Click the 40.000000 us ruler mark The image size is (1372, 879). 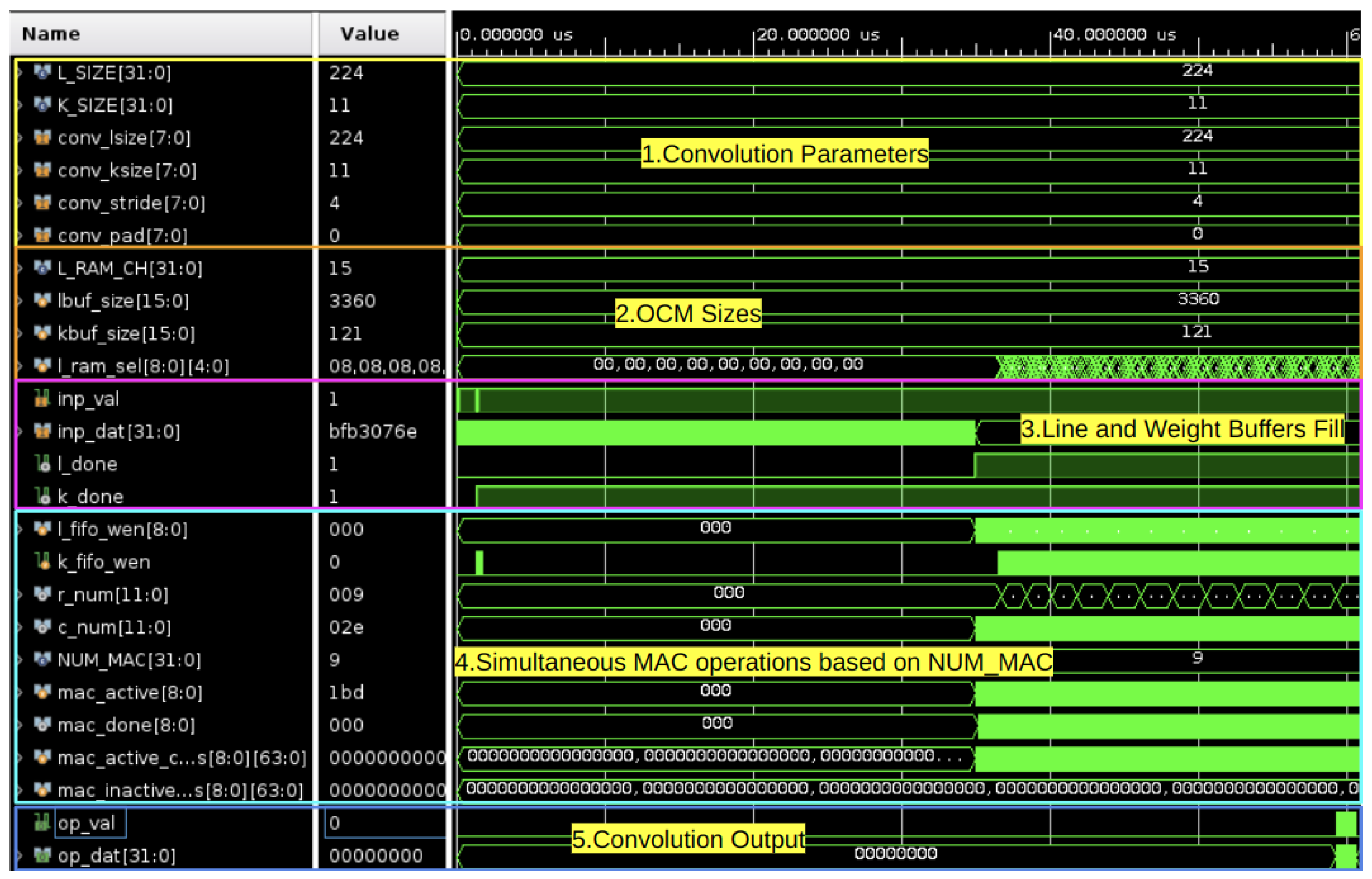pos(1114,35)
